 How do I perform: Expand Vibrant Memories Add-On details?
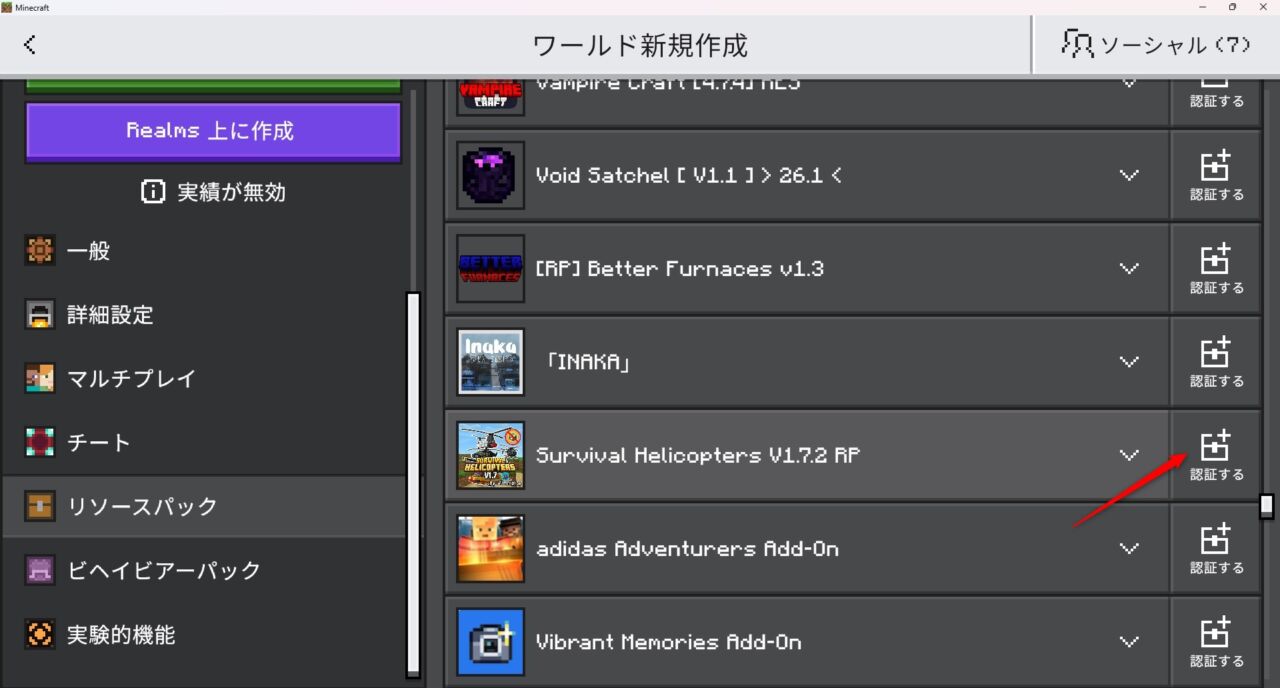click(x=1129, y=642)
